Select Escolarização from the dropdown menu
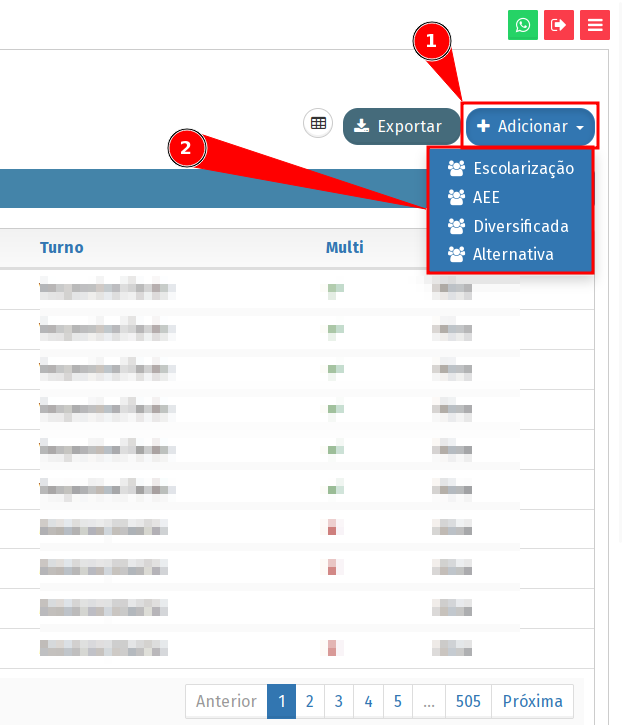 (511, 168)
